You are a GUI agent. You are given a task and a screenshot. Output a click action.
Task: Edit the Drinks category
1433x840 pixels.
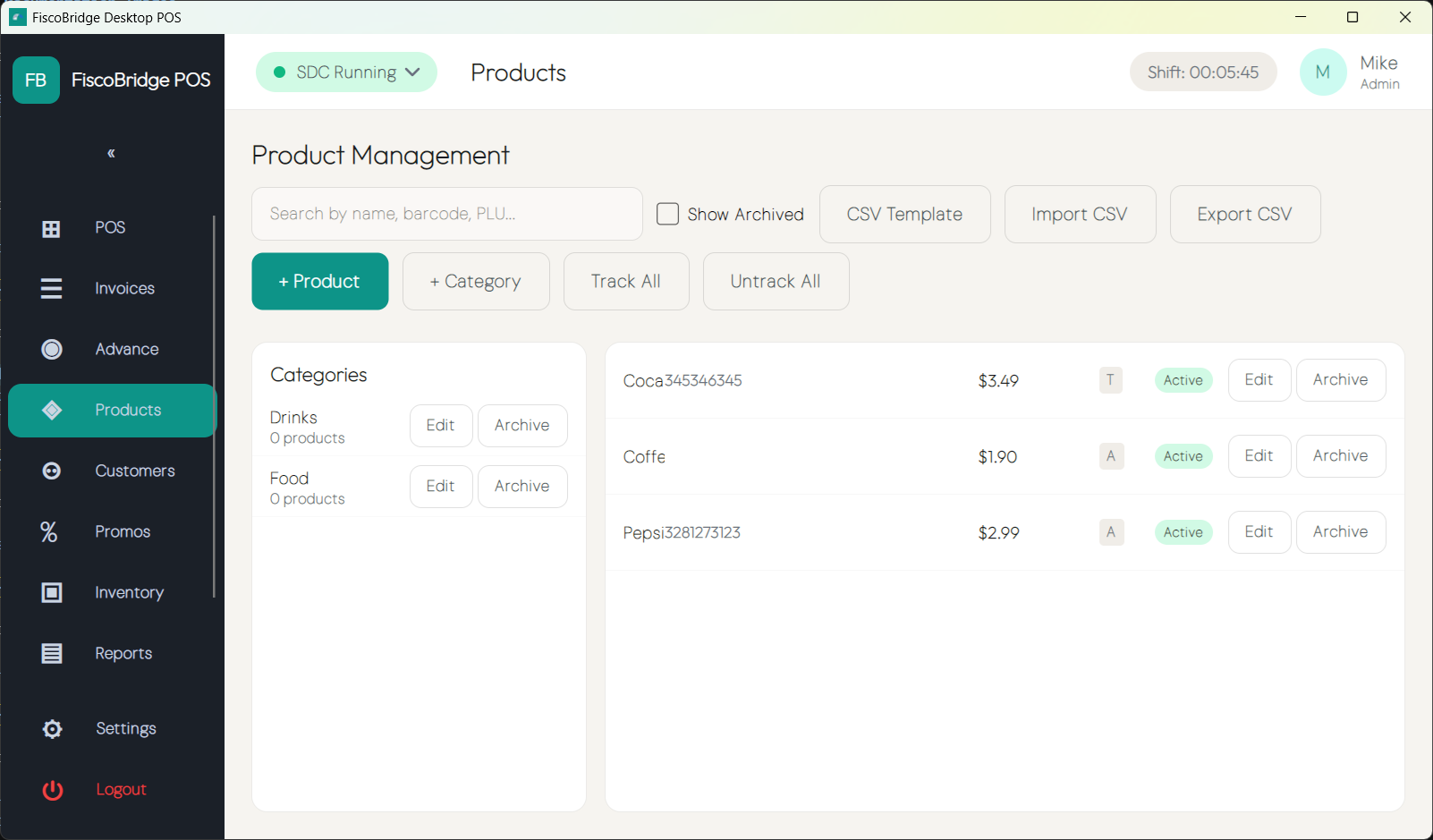click(x=441, y=426)
